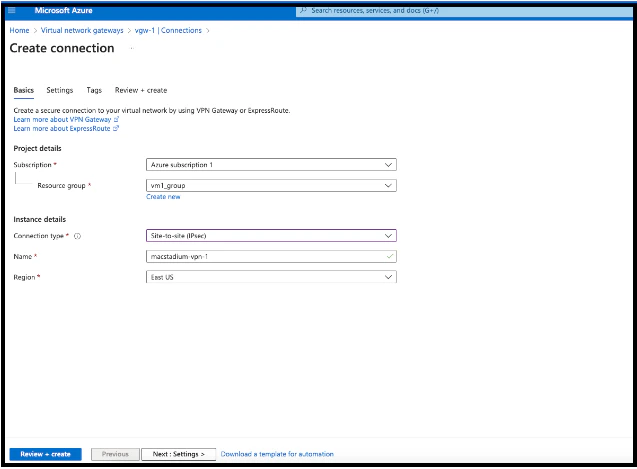Click Create new resource group link
The height and width of the screenshot is (469, 637).
point(163,197)
